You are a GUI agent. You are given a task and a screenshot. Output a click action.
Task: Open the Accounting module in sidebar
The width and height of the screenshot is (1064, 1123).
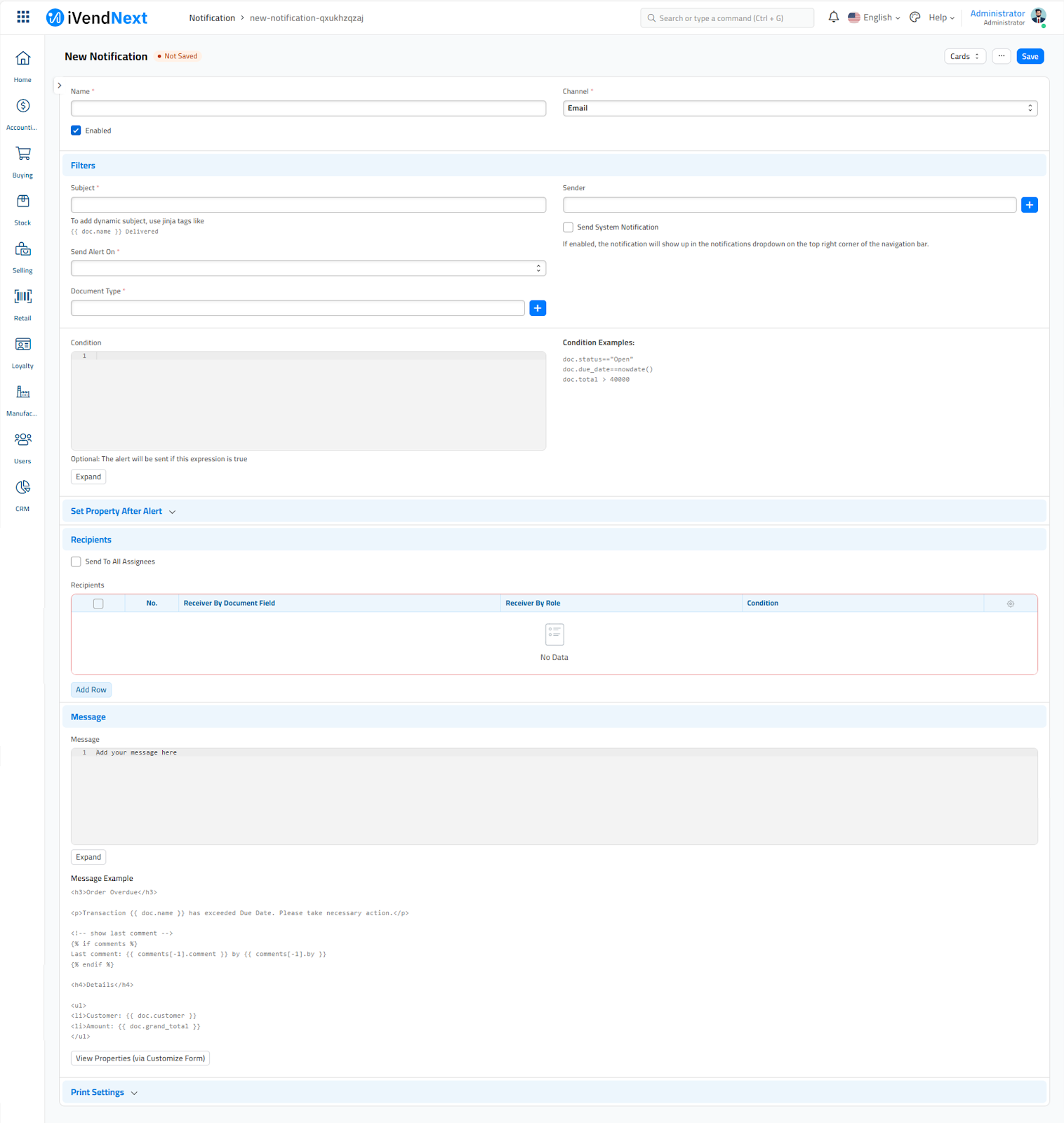click(x=22, y=107)
